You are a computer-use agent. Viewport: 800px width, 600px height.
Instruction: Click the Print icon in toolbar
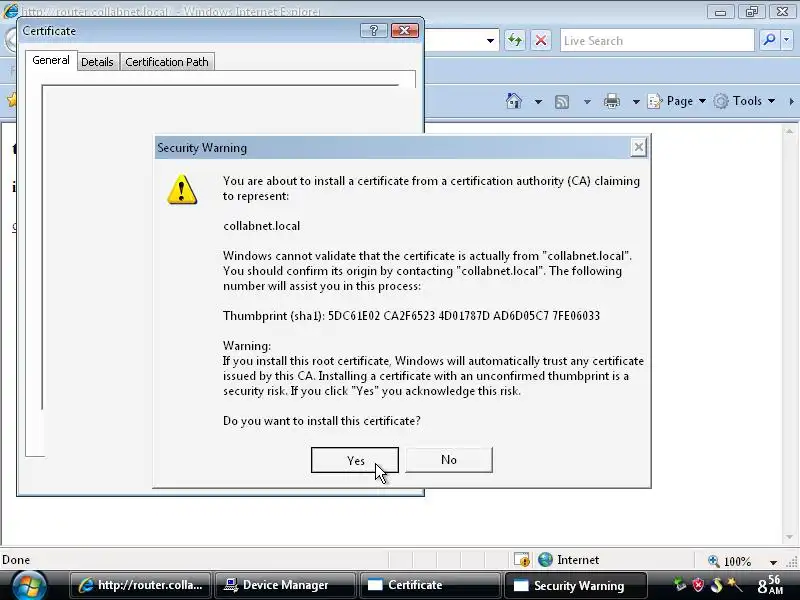pyautogui.click(x=612, y=101)
